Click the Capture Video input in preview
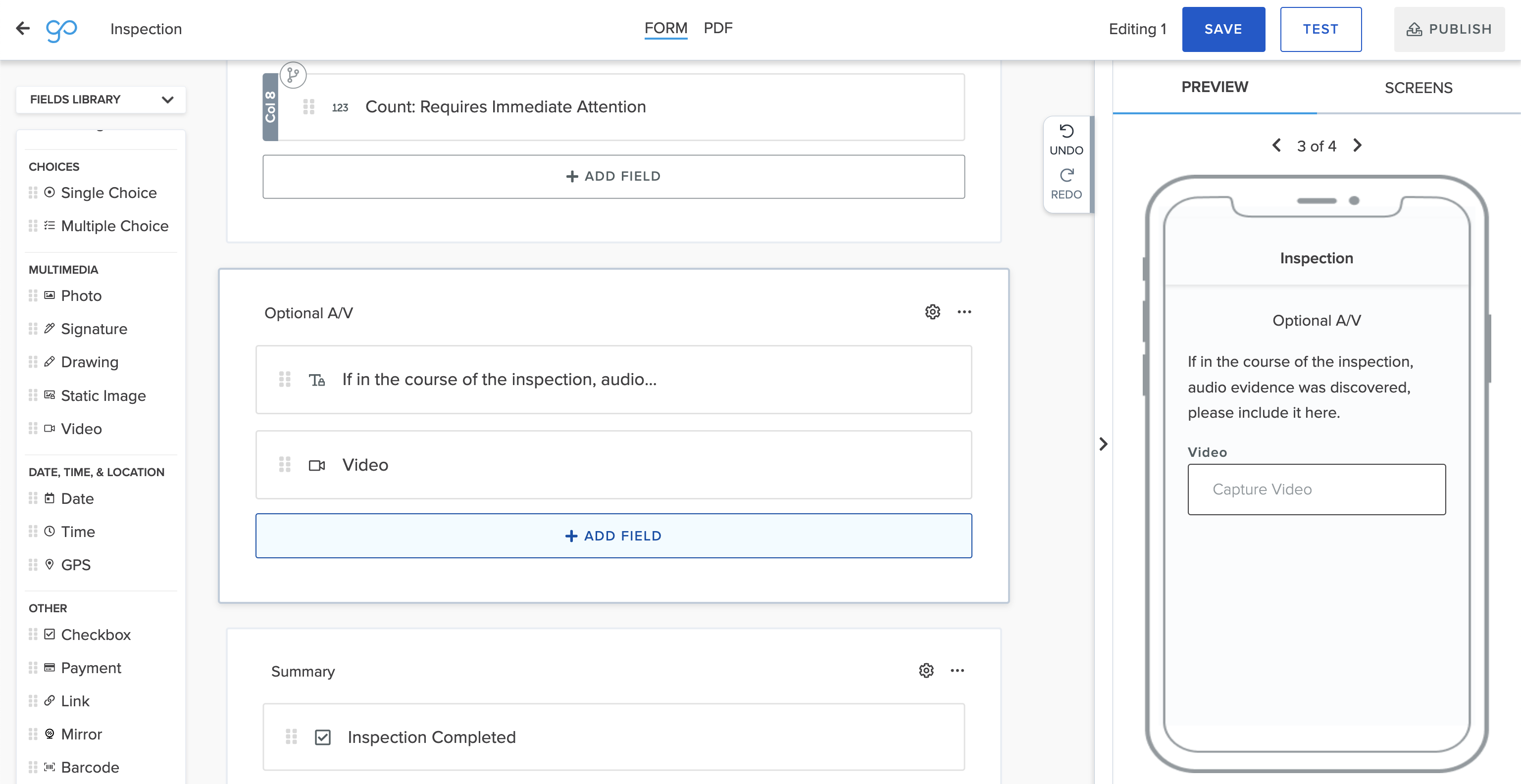The width and height of the screenshot is (1521, 784). [x=1316, y=490]
